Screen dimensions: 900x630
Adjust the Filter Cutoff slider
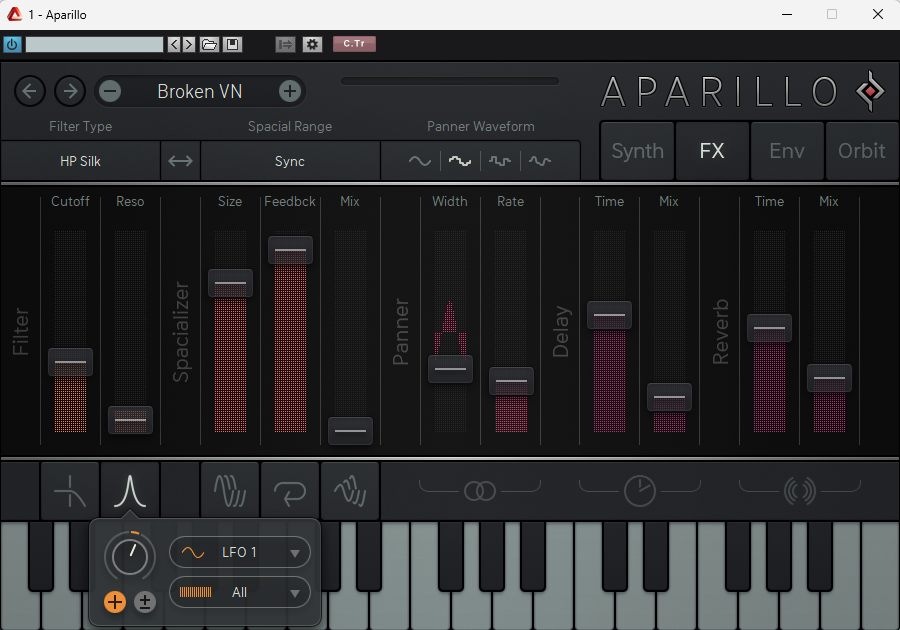[71, 362]
